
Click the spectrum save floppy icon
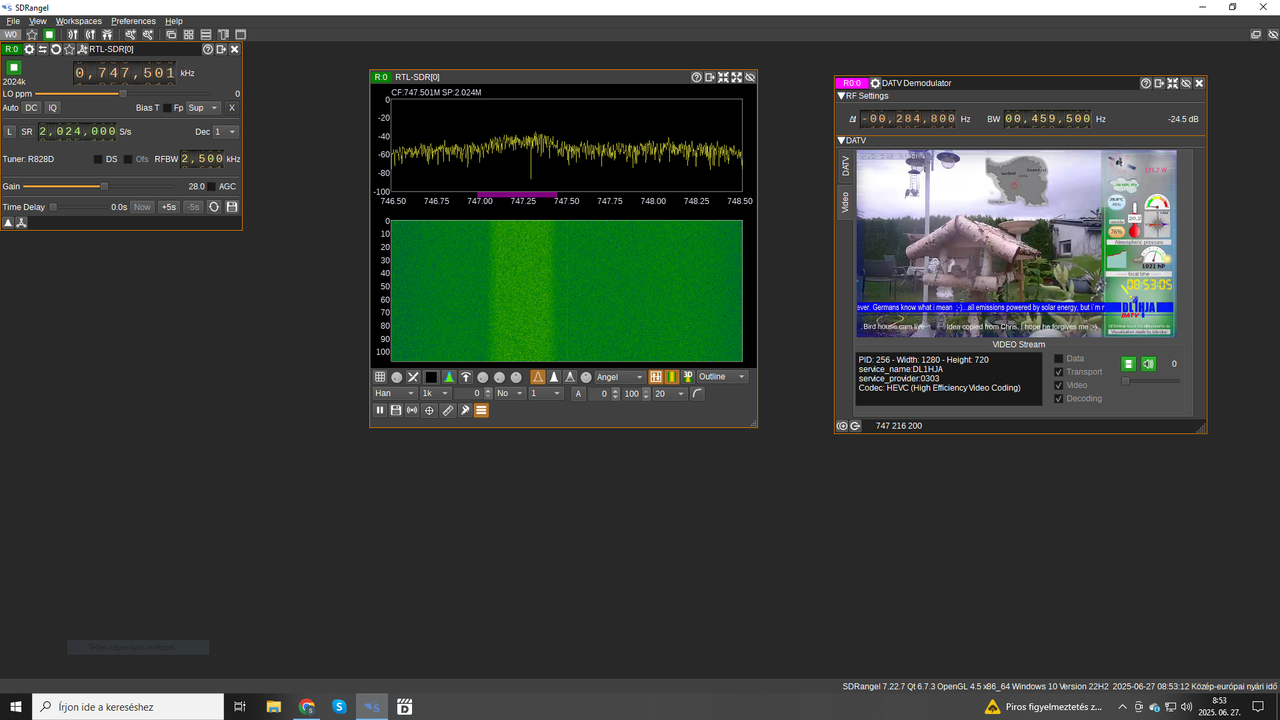[x=396, y=410]
